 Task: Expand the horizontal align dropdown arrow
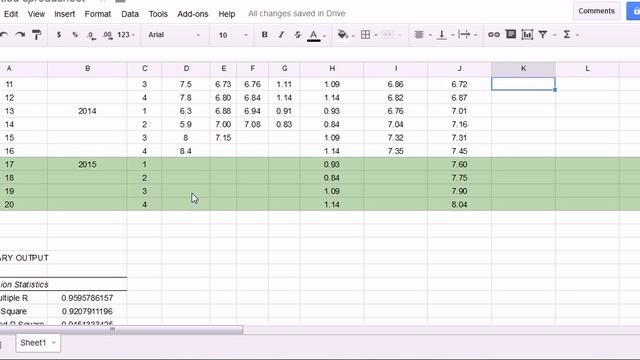[x=430, y=36]
